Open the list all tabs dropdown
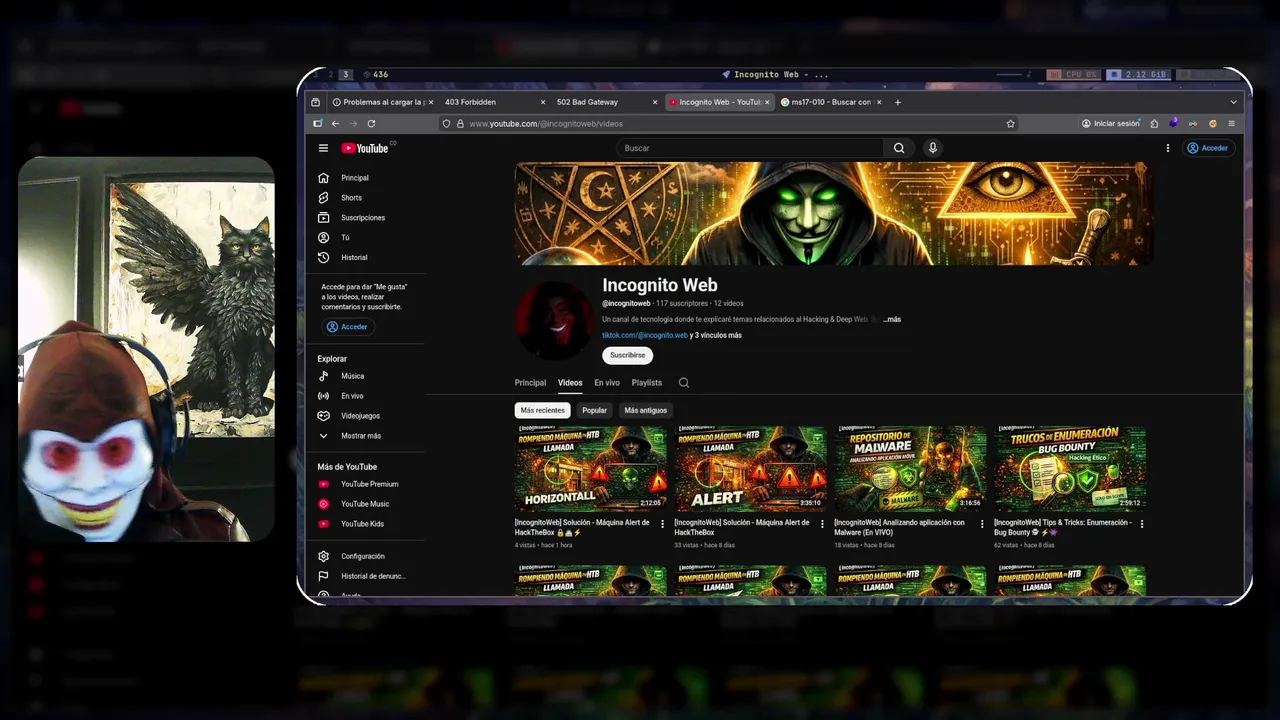The height and width of the screenshot is (720, 1280). tap(1233, 102)
